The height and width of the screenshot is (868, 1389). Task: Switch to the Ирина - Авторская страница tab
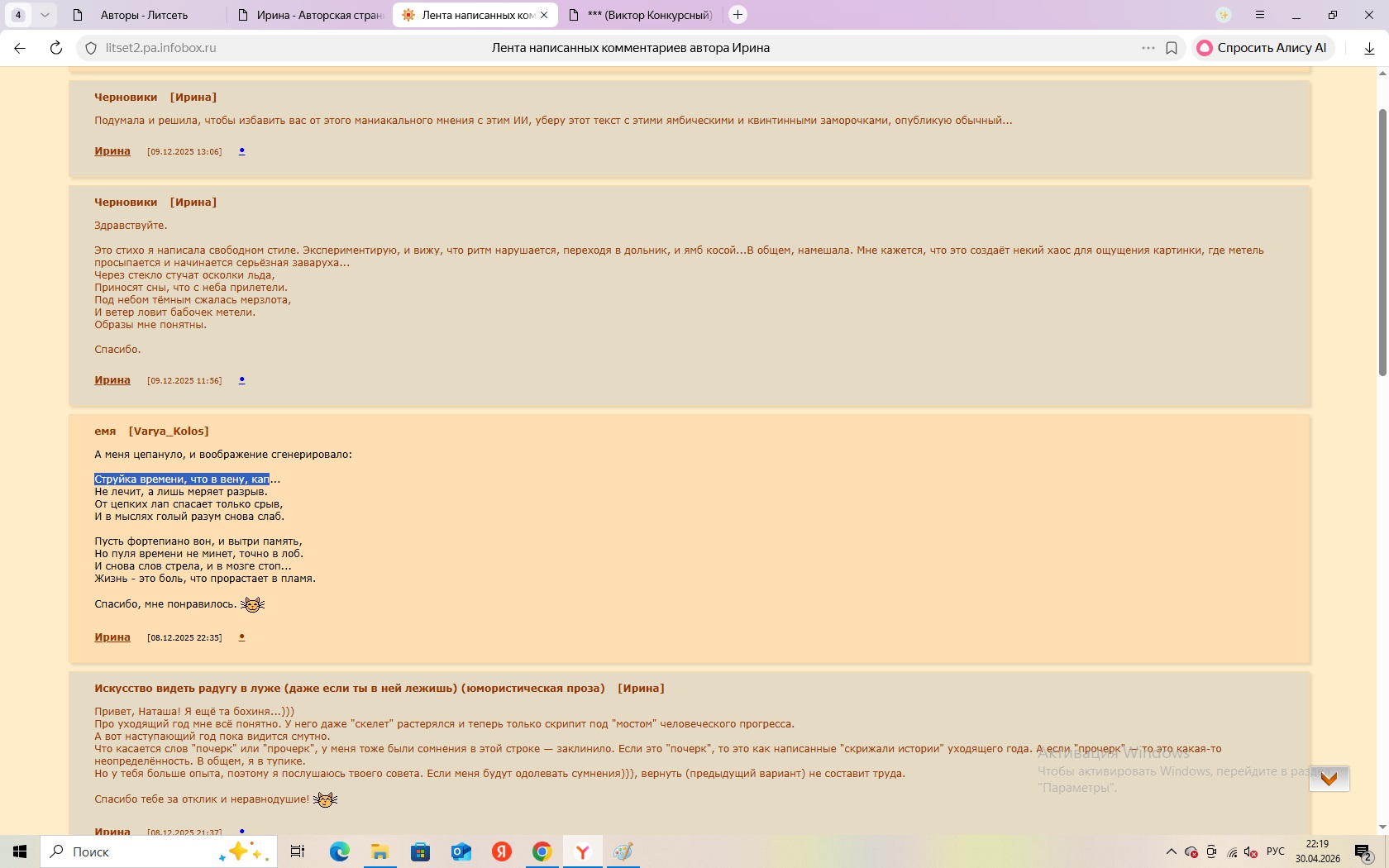(310, 15)
